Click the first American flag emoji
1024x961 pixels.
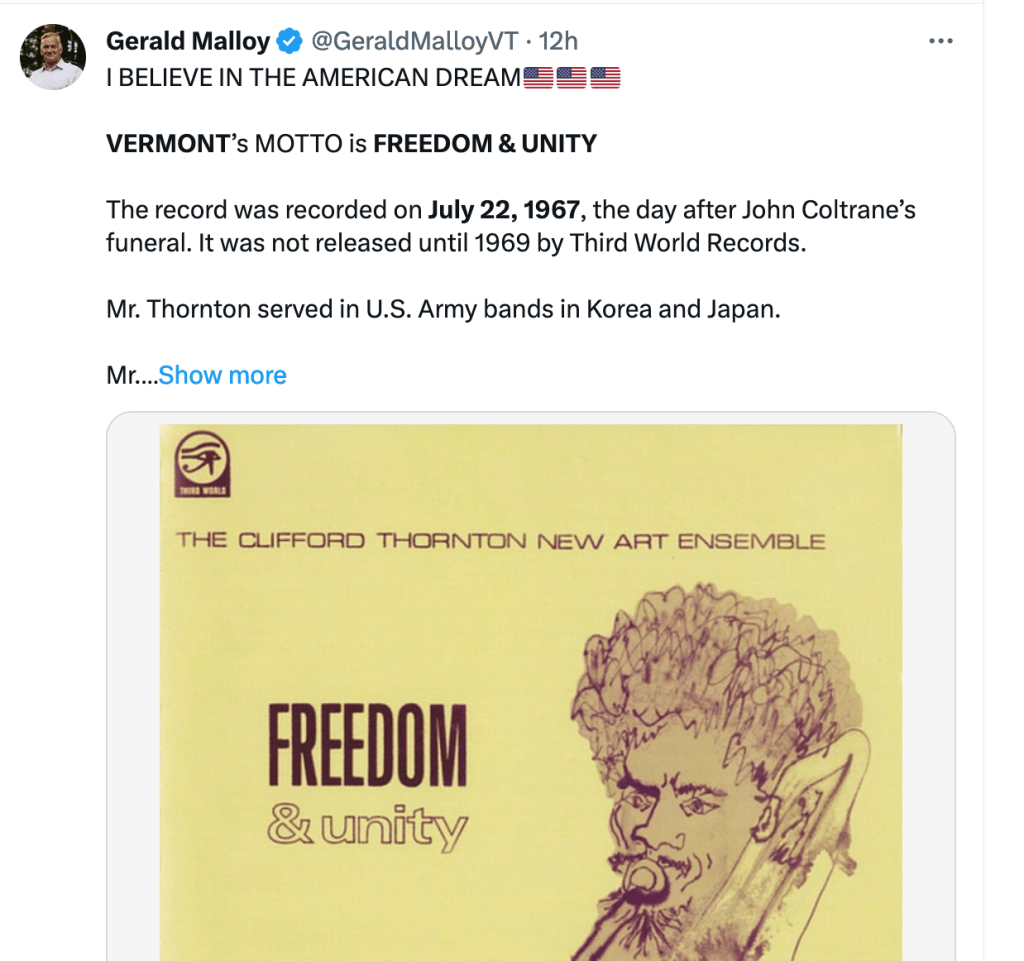[538, 77]
